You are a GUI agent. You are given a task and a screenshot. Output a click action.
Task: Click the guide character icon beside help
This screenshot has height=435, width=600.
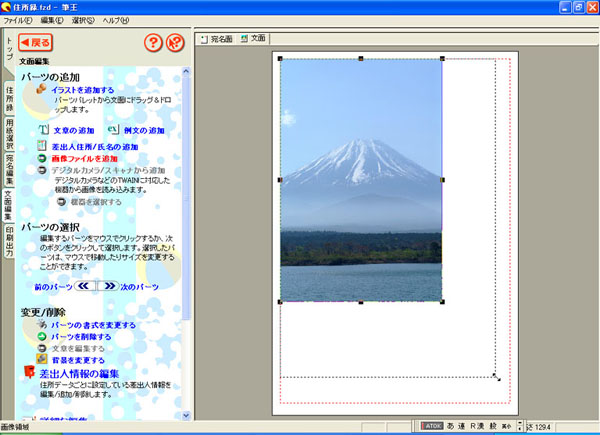pos(176,43)
